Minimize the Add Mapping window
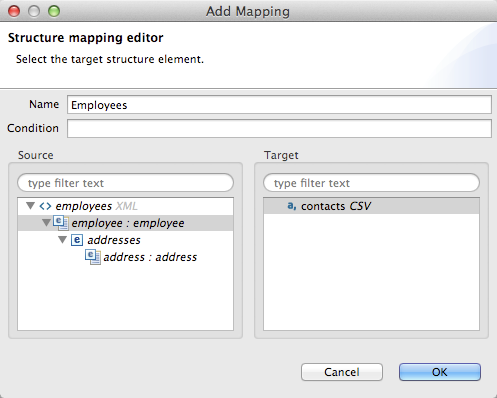This screenshot has width=497, height=398. tap(34, 11)
